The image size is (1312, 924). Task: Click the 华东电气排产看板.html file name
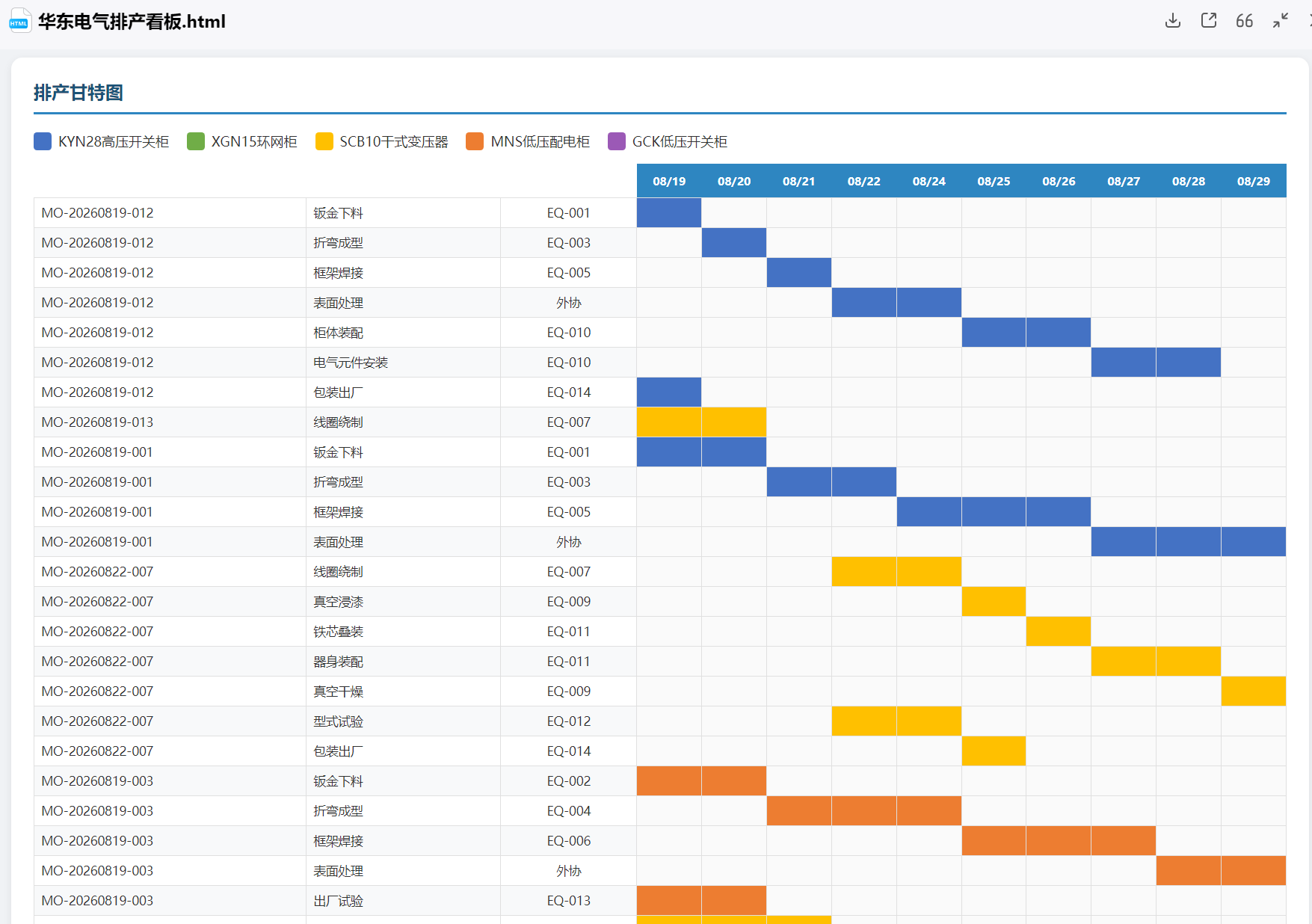(x=132, y=22)
